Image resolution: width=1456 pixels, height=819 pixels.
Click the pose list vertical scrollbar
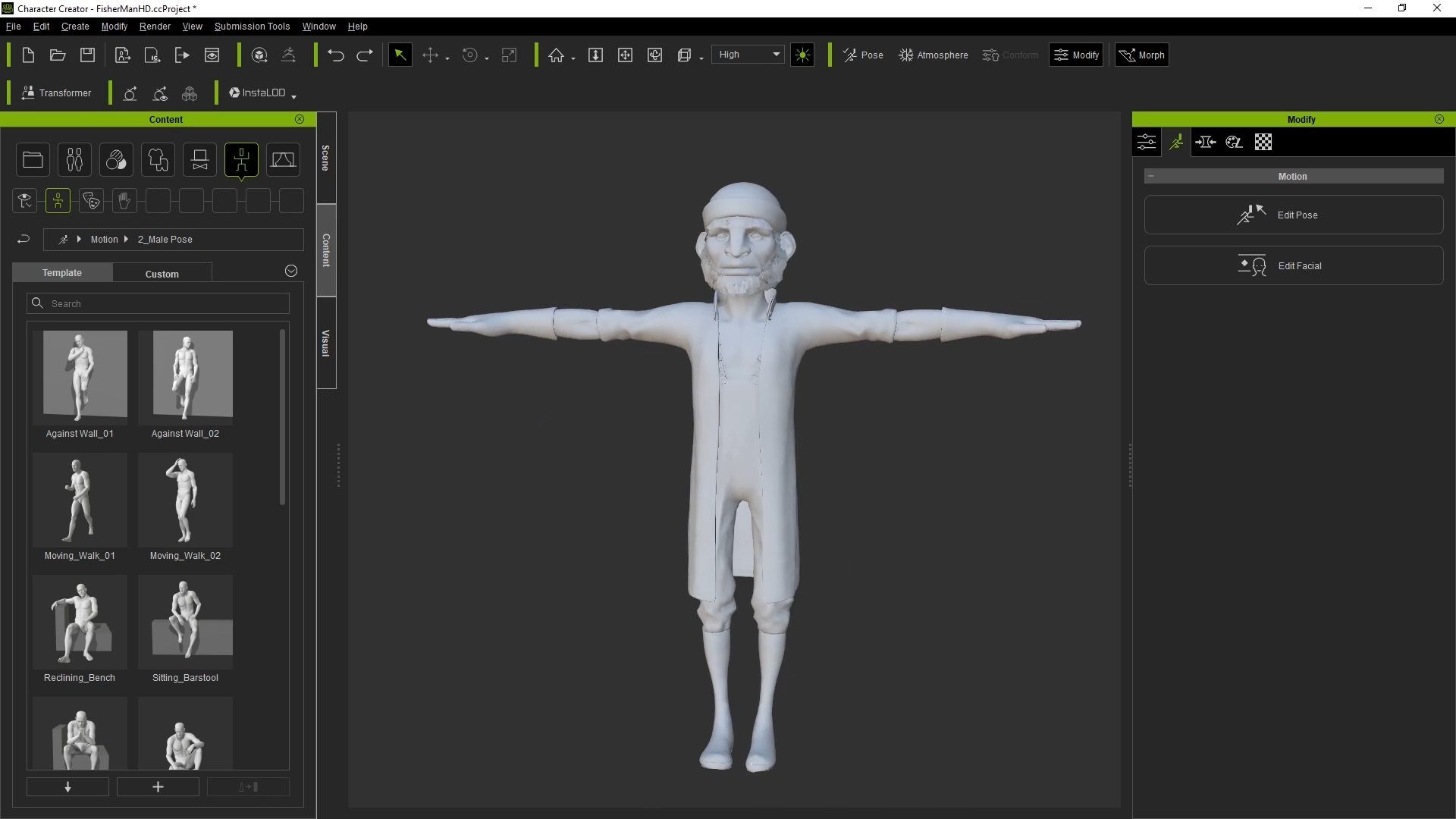point(283,417)
